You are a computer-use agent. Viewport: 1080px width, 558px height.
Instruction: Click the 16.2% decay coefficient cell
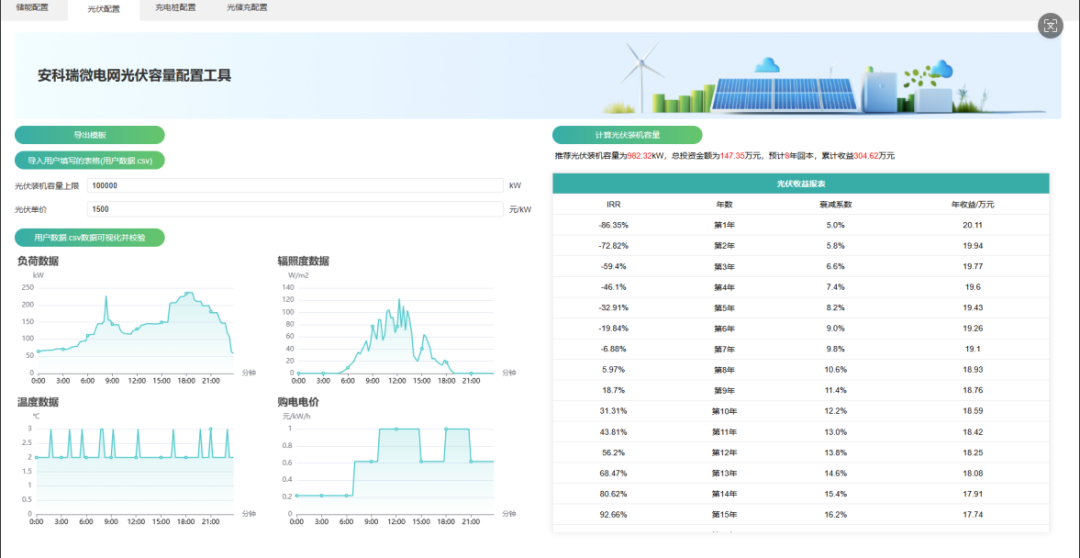pyautogui.click(x=835, y=515)
